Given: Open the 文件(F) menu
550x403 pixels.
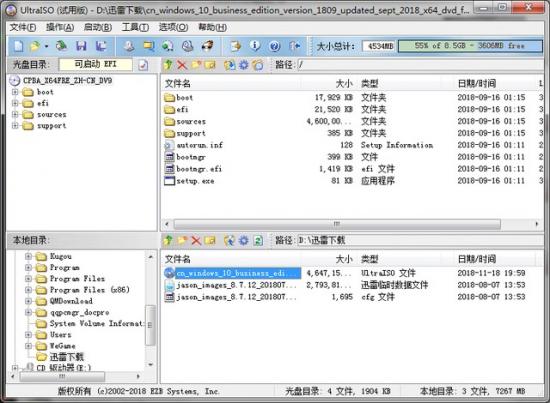Looking at the screenshot, I should [x=23, y=27].
